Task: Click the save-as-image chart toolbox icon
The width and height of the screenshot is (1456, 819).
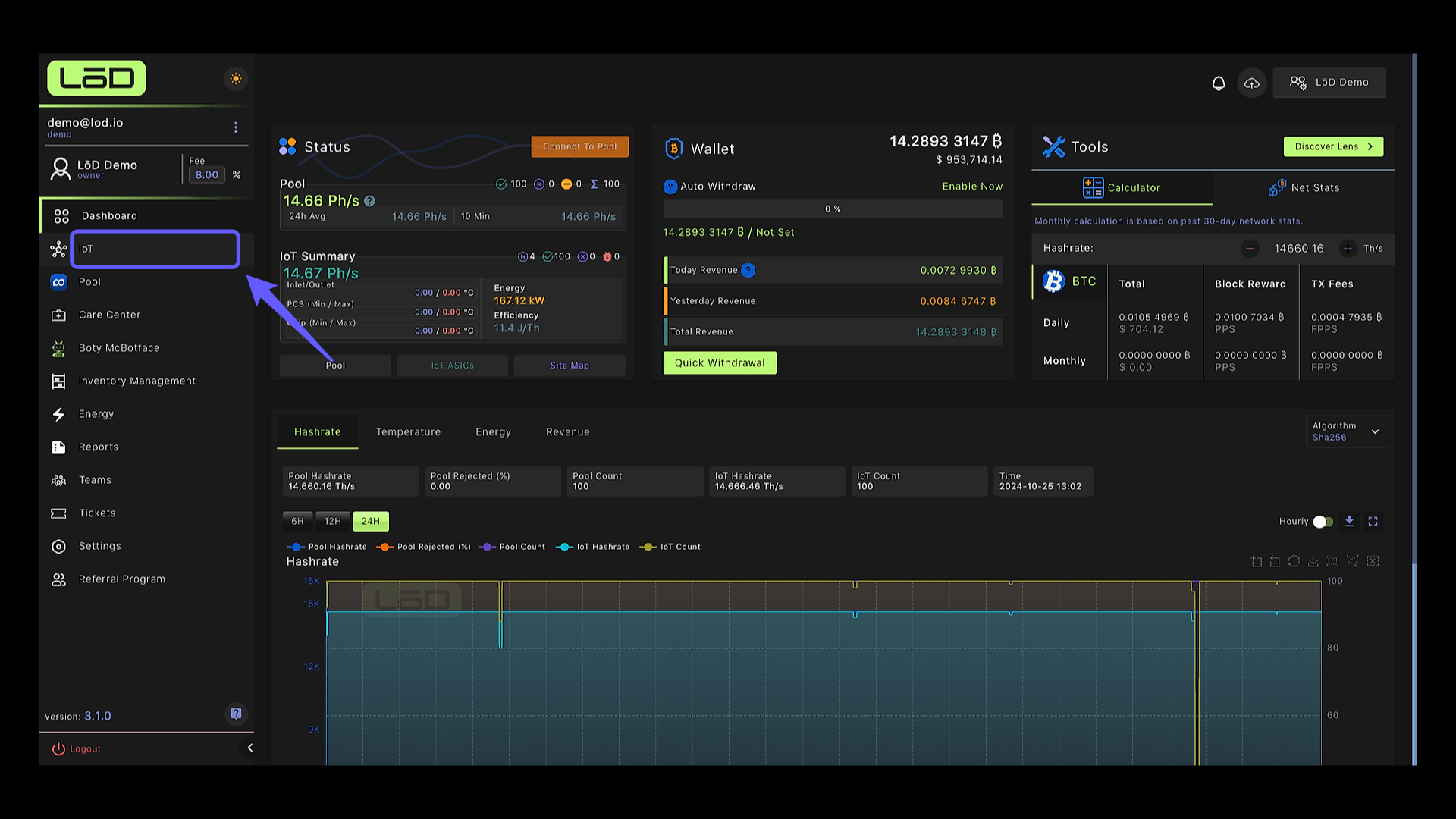Action: (x=1313, y=561)
